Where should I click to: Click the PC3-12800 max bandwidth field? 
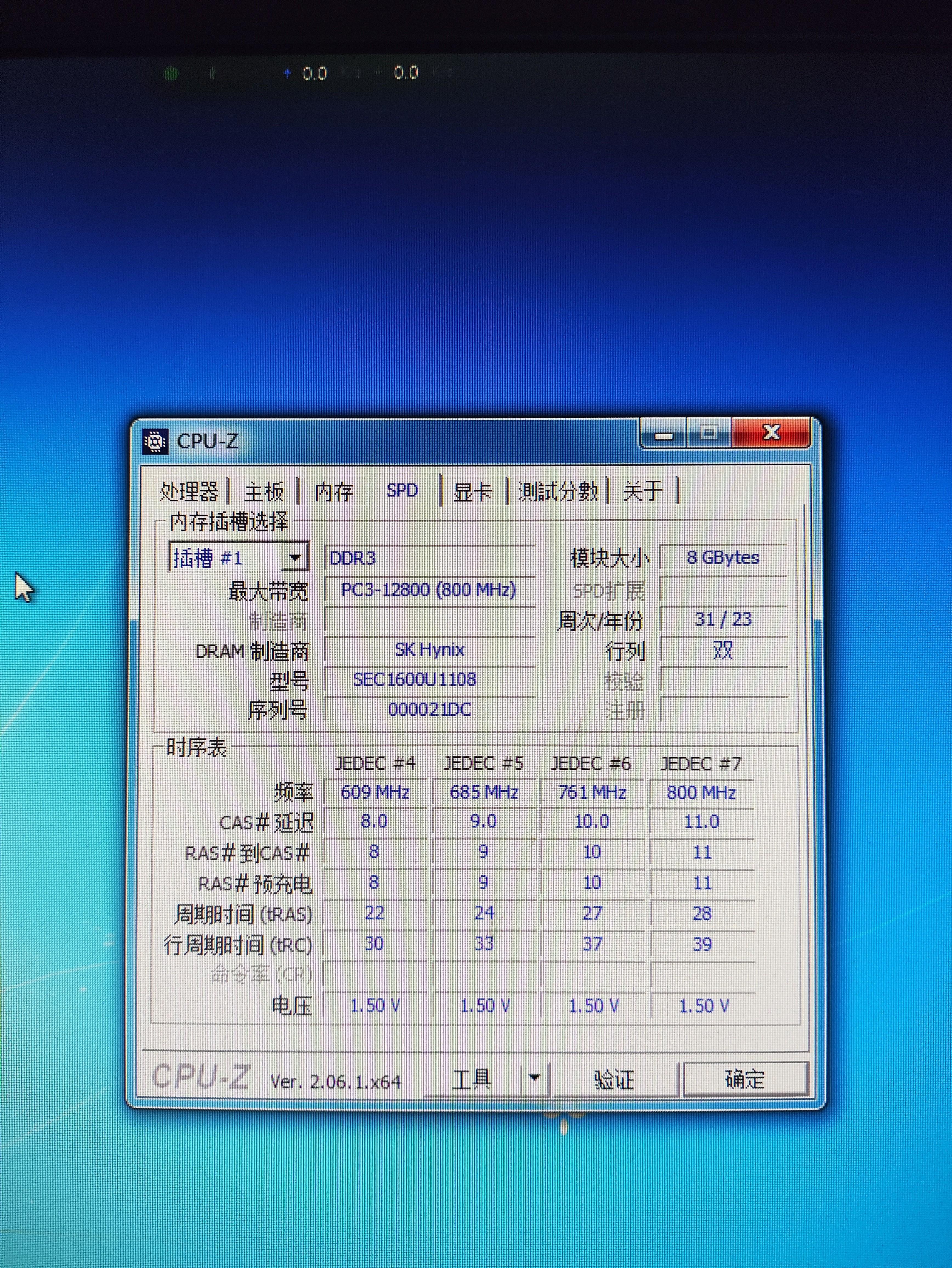point(429,590)
